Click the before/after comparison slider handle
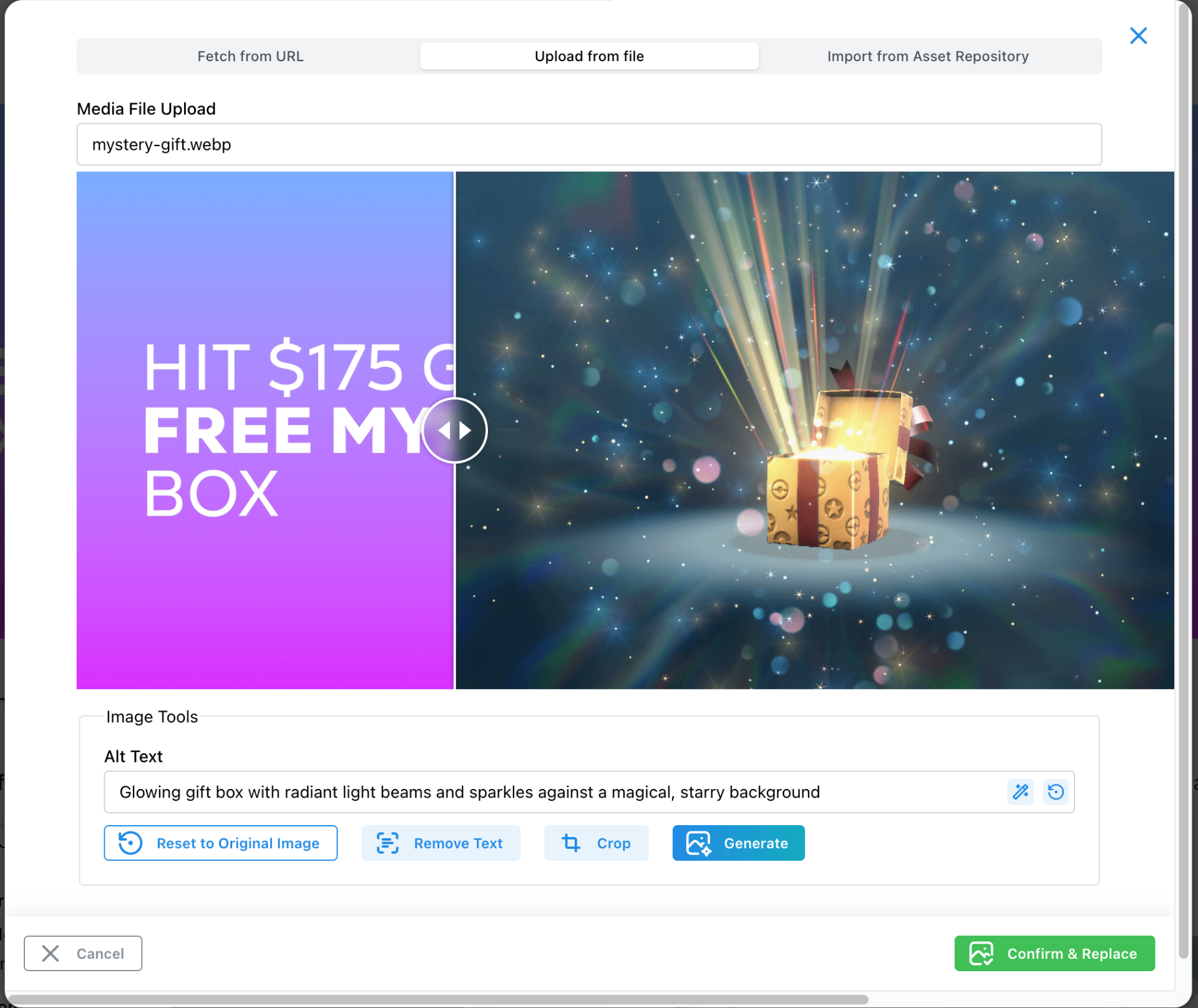Screen dimensions: 1198x1008 click(454, 430)
